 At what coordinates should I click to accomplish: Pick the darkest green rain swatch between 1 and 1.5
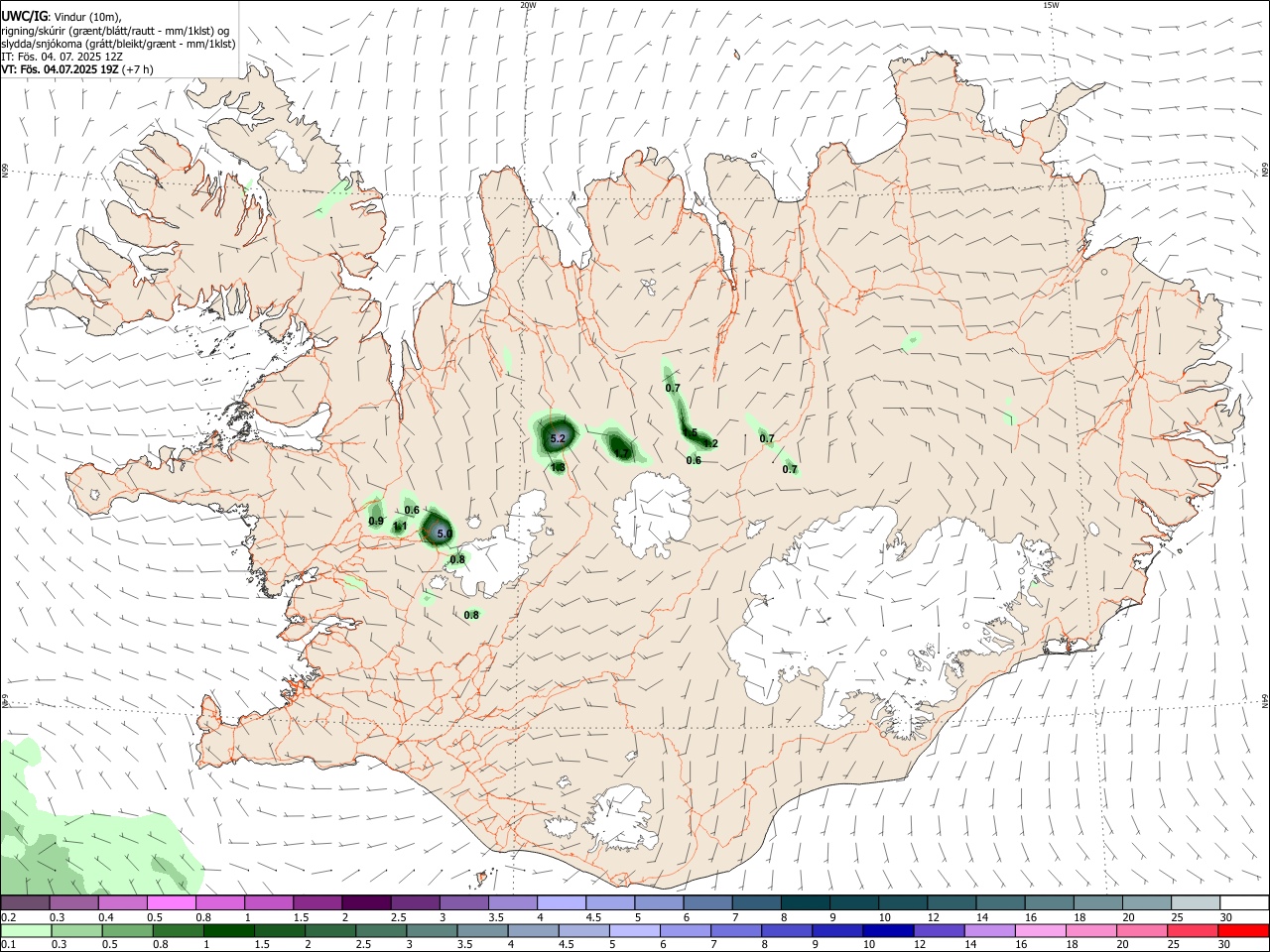[x=229, y=930]
